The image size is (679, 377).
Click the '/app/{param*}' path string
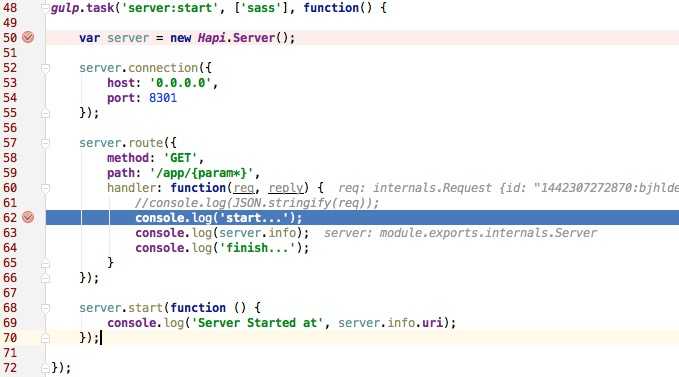coord(201,173)
